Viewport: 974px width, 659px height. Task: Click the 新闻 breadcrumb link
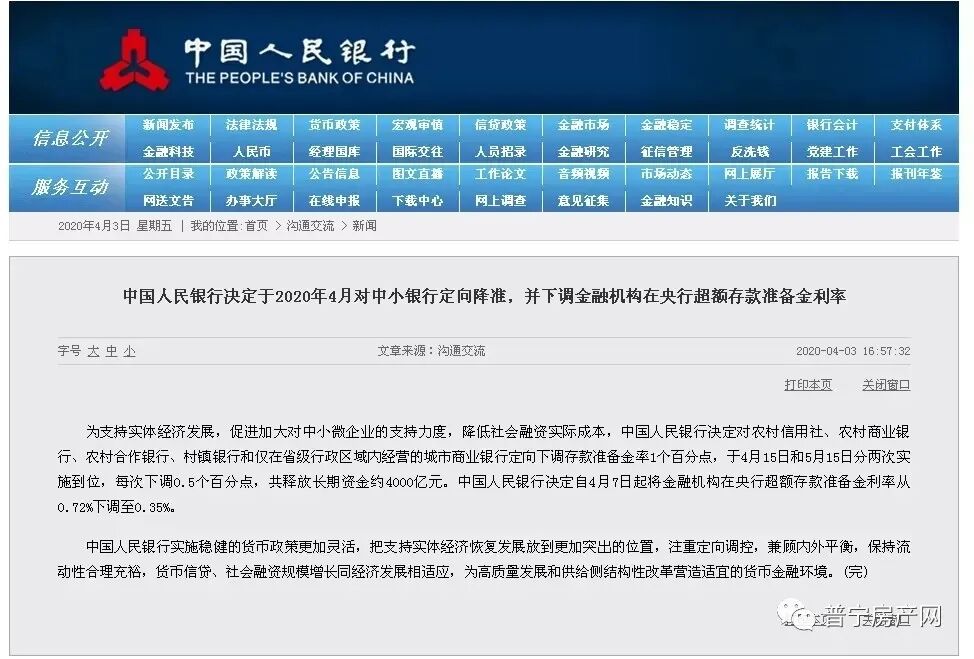(365, 226)
